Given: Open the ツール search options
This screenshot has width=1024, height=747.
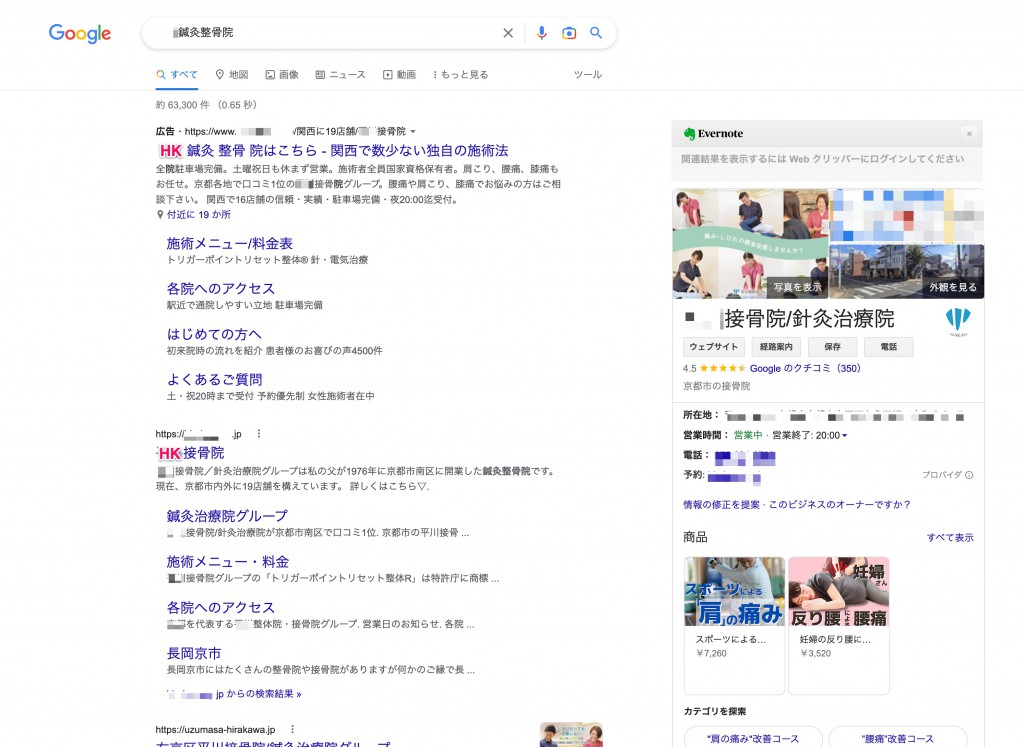Looking at the screenshot, I should coord(588,74).
